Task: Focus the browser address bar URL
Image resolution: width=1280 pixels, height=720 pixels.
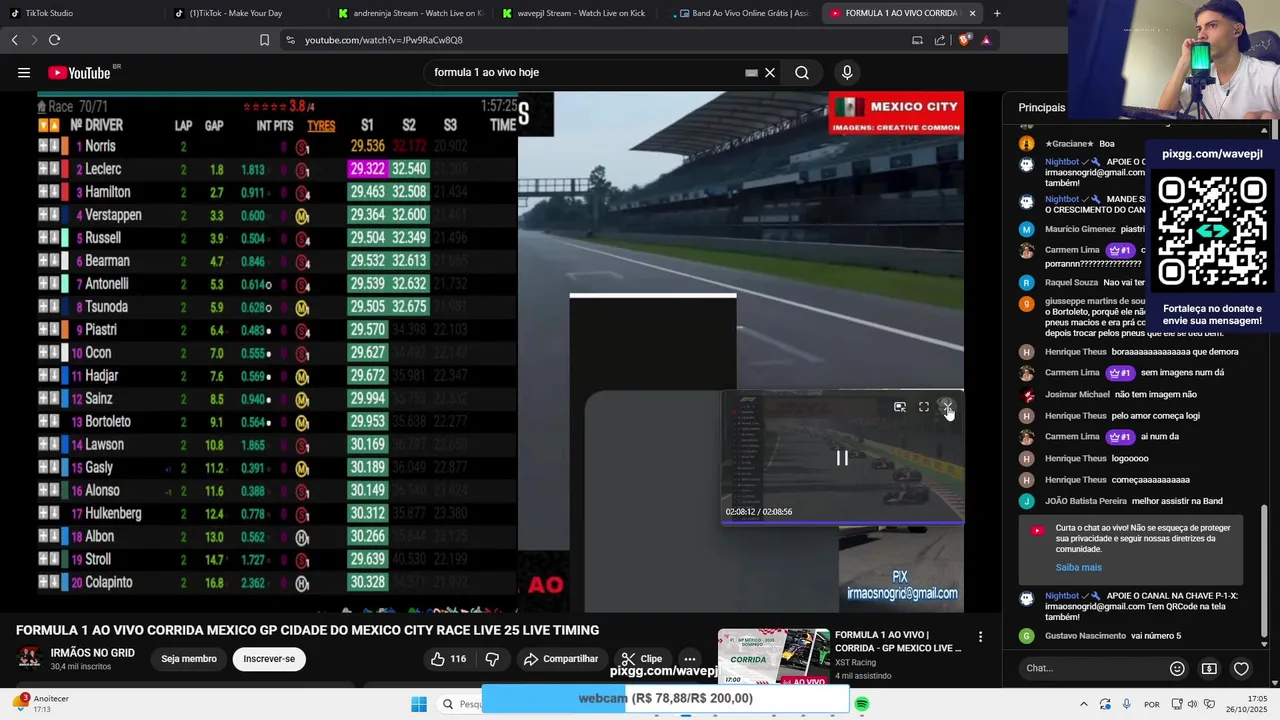Action: [x=384, y=40]
